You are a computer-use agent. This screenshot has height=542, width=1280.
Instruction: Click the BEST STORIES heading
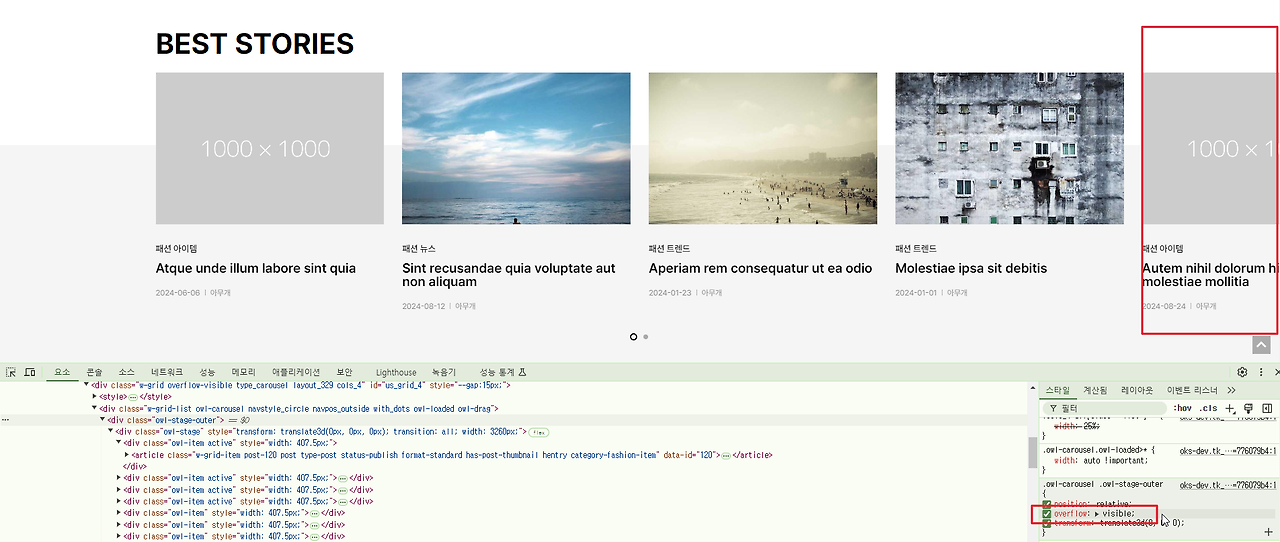click(255, 44)
